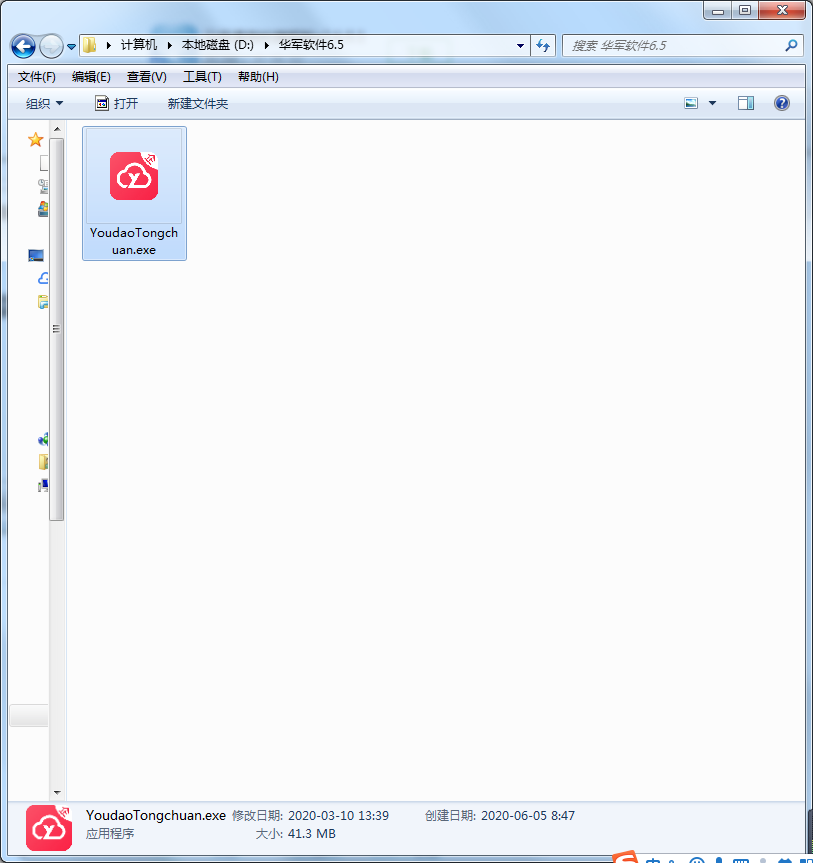Select the YoudaoTongchuan.exe red cloud thumbnail
Image resolution: width=813 pixels, height=863 pixels.
coord(134,176)
